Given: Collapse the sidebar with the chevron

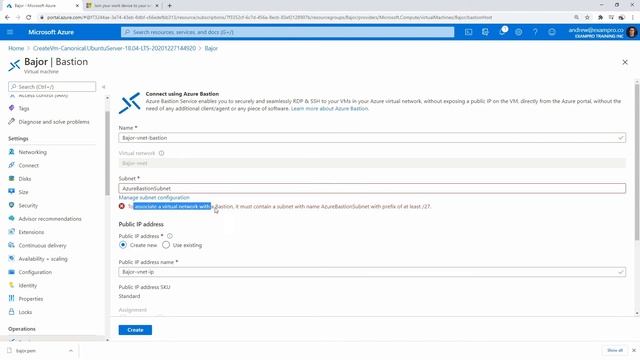Looking at the screenshot, I should 104,87.
